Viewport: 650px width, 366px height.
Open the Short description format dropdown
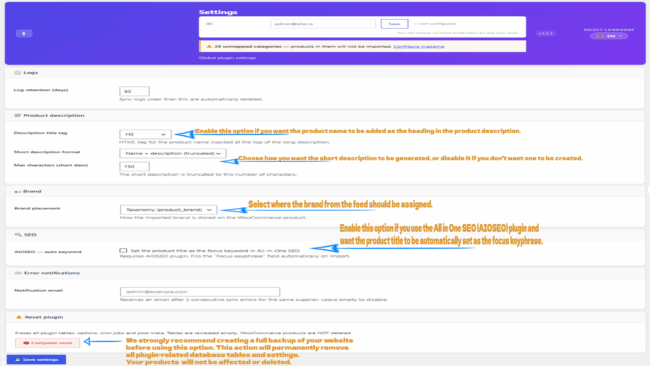[x=173, y=153]
